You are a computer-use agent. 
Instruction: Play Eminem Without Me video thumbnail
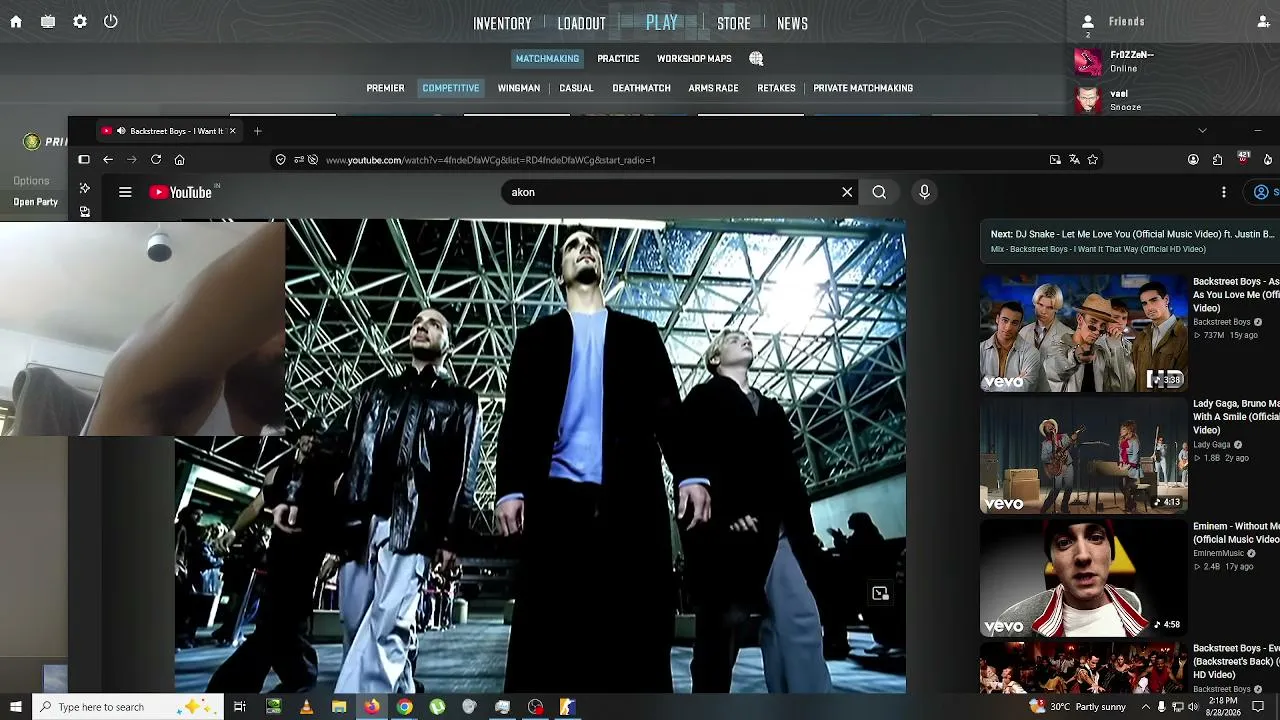(1083, 578)
